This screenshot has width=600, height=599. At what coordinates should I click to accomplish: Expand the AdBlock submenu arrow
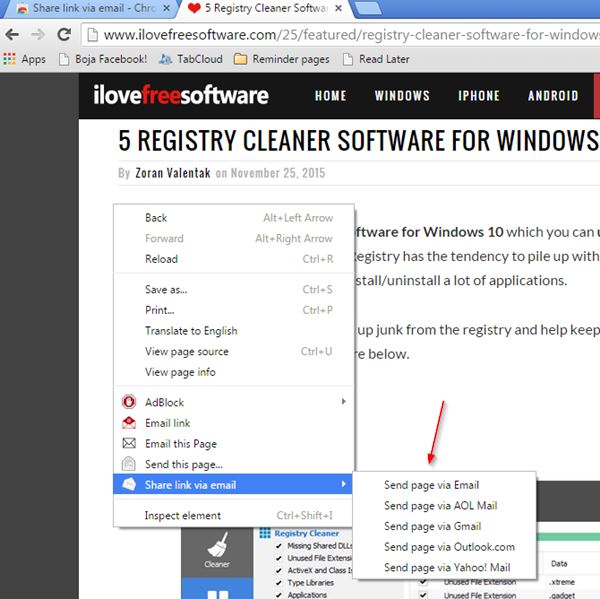pos(343,401)
